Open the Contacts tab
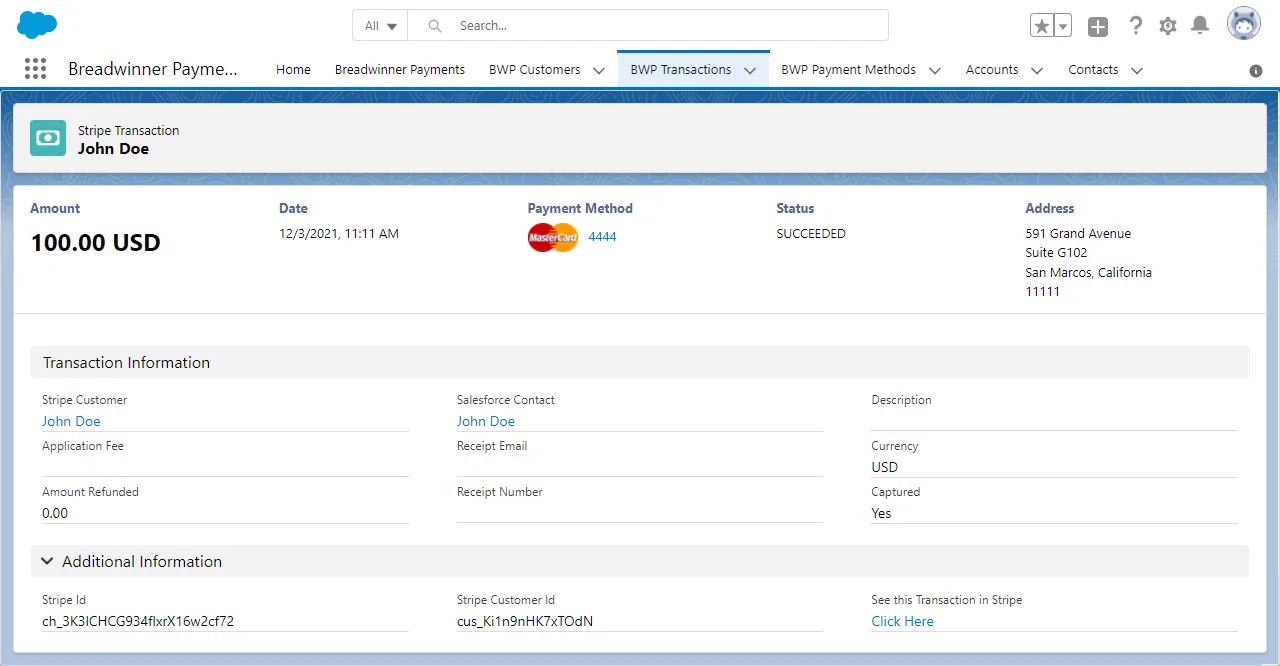The height and width of the screenshot is (666, 1280). pos(1093,70)
